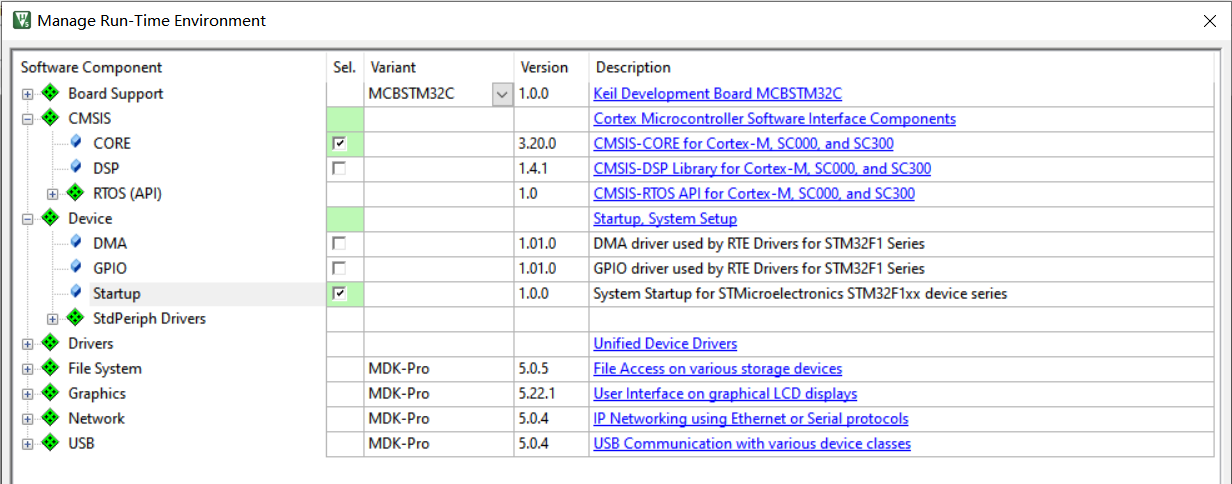The image size is (1232, 484).
Task: Click the Variant column header
Action: tap(393, 68)
